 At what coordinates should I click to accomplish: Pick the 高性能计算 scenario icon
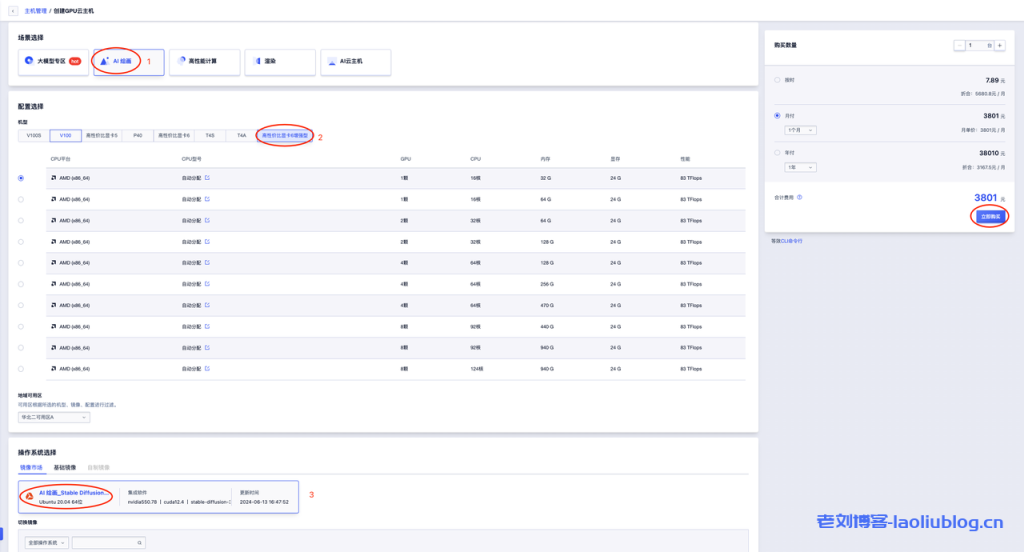coord(181,61)
